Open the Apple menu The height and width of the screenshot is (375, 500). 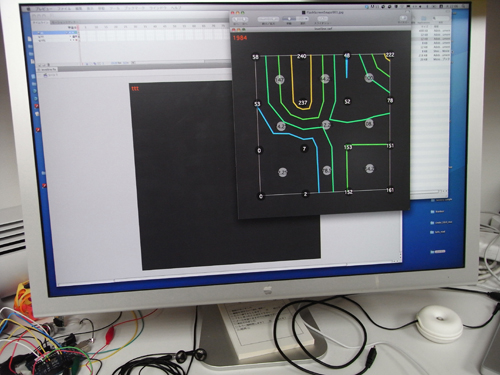pyautogui.click(x=29, y=9)
